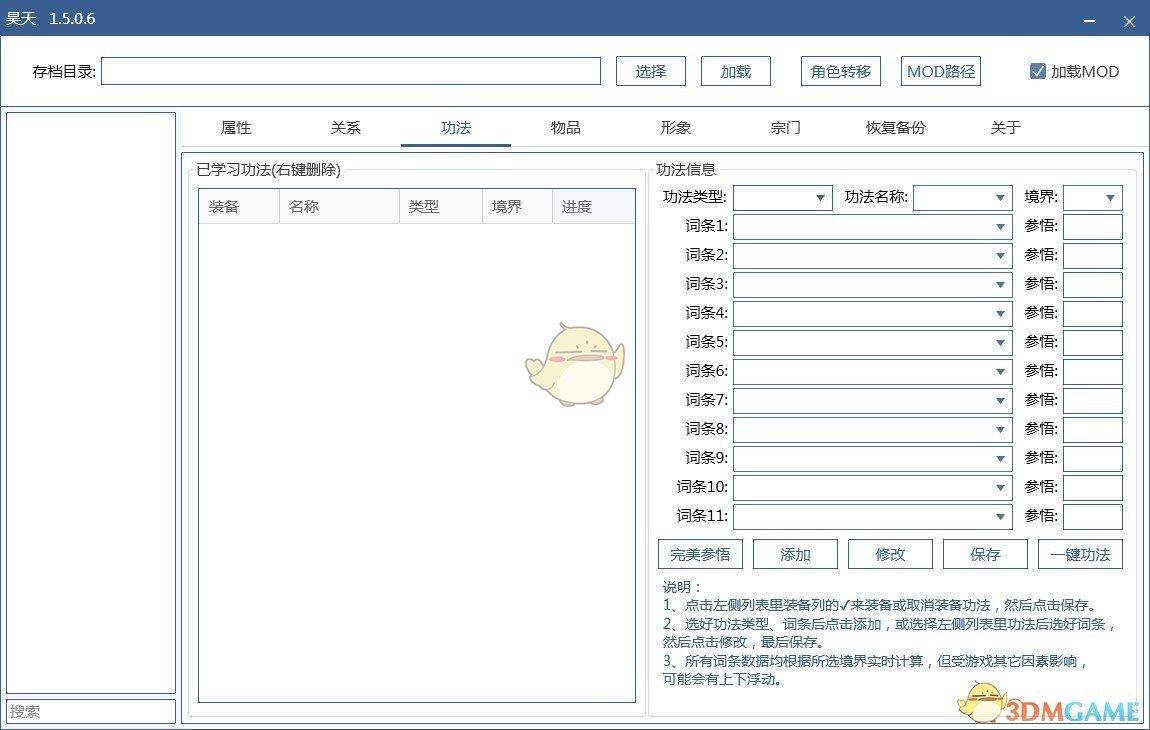Open the 词条8 combo box
This screenshot has height=730, width=1150.
tap(873, 429)
